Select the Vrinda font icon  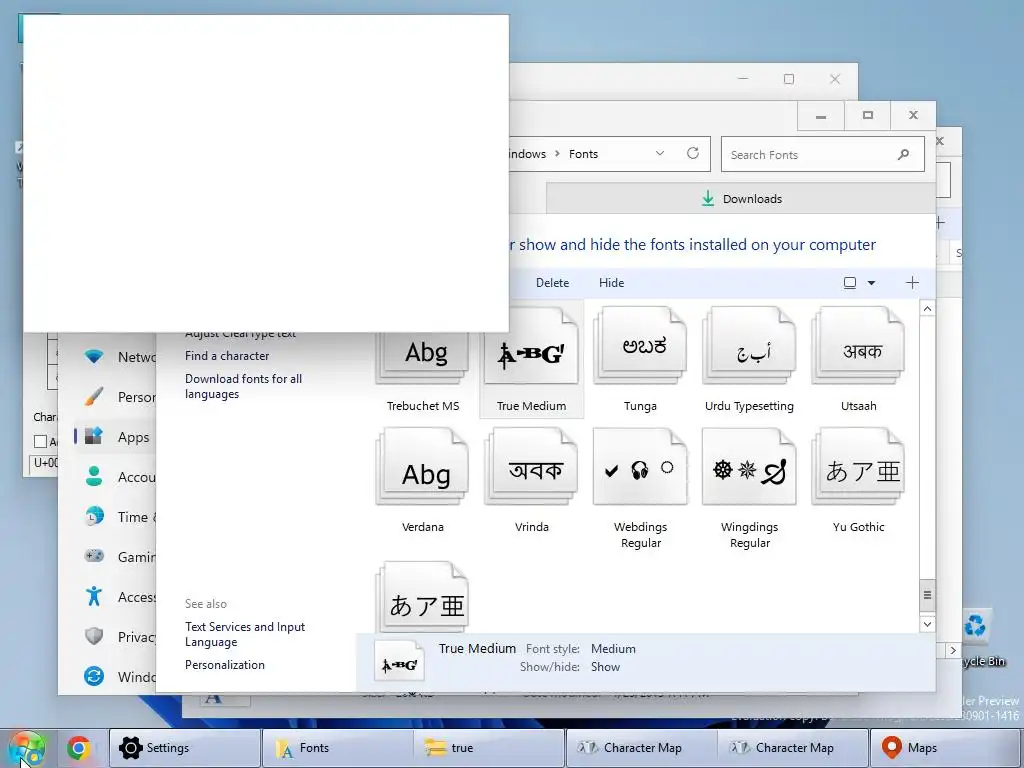tap(531, 468)
